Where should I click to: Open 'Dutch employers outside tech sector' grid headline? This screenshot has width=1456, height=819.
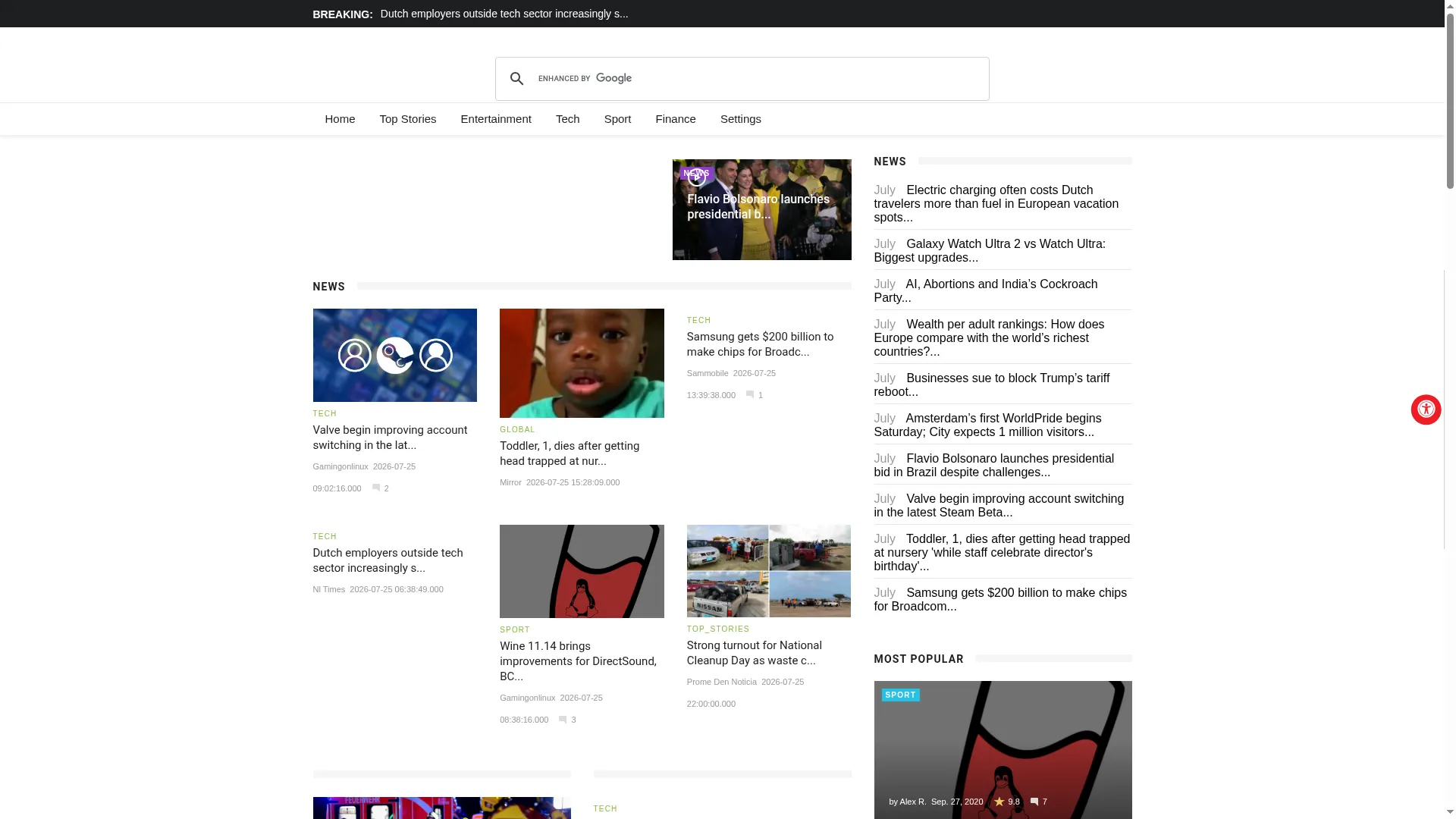coord(388,560)
